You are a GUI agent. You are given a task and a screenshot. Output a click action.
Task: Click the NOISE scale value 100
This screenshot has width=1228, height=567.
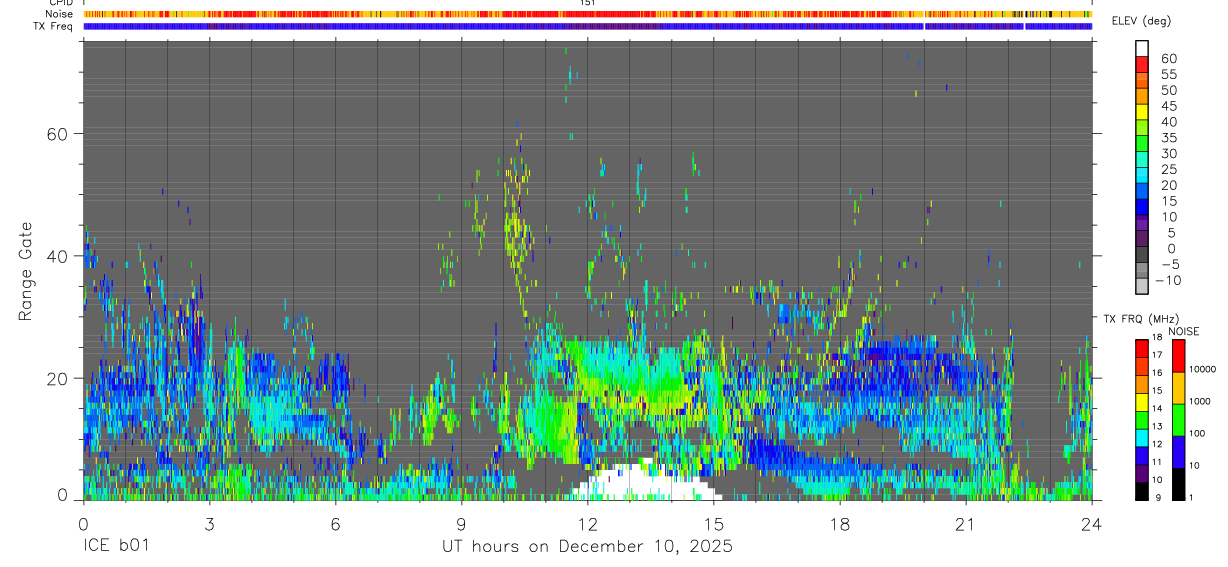click(x=1196, y=433)
